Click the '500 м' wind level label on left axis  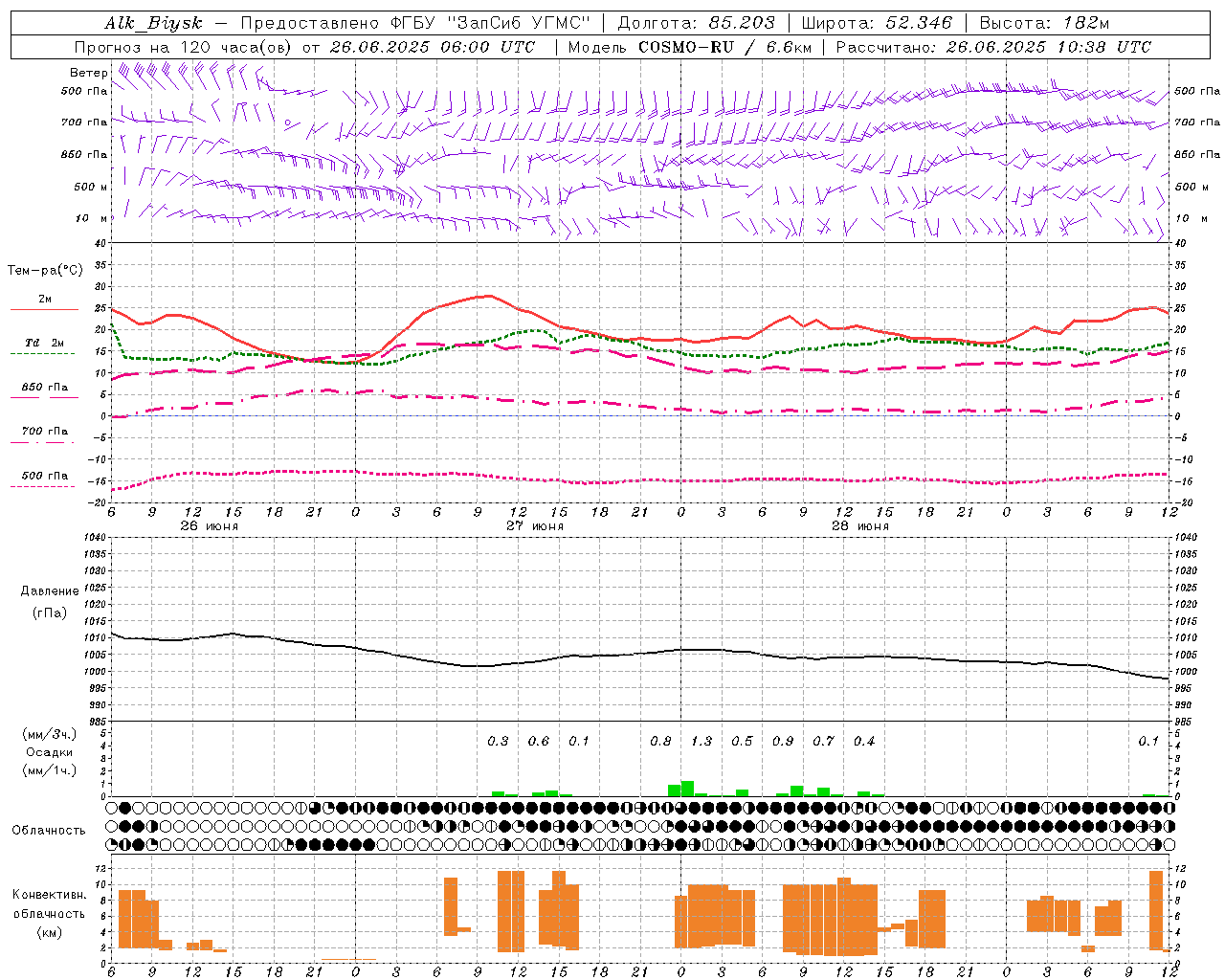point(91,187)
